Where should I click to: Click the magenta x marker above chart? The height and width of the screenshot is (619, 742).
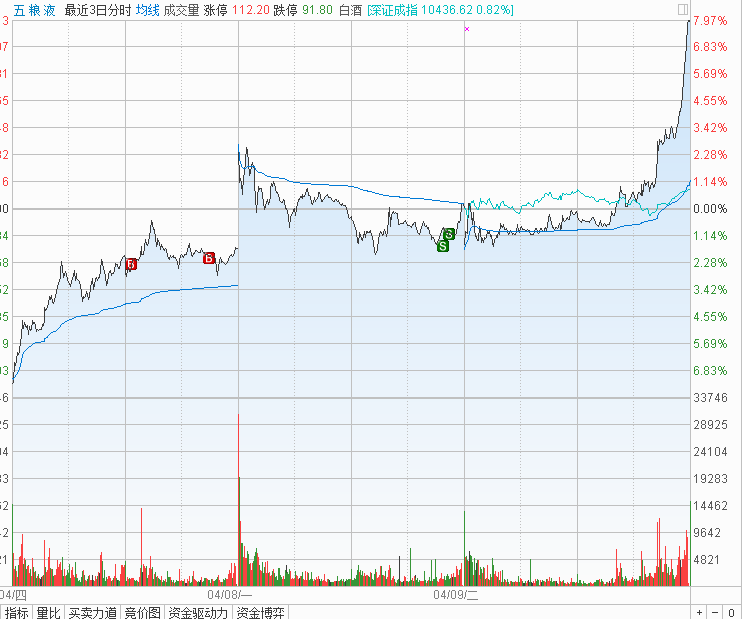pyautogui.click(x=466, y=29)
